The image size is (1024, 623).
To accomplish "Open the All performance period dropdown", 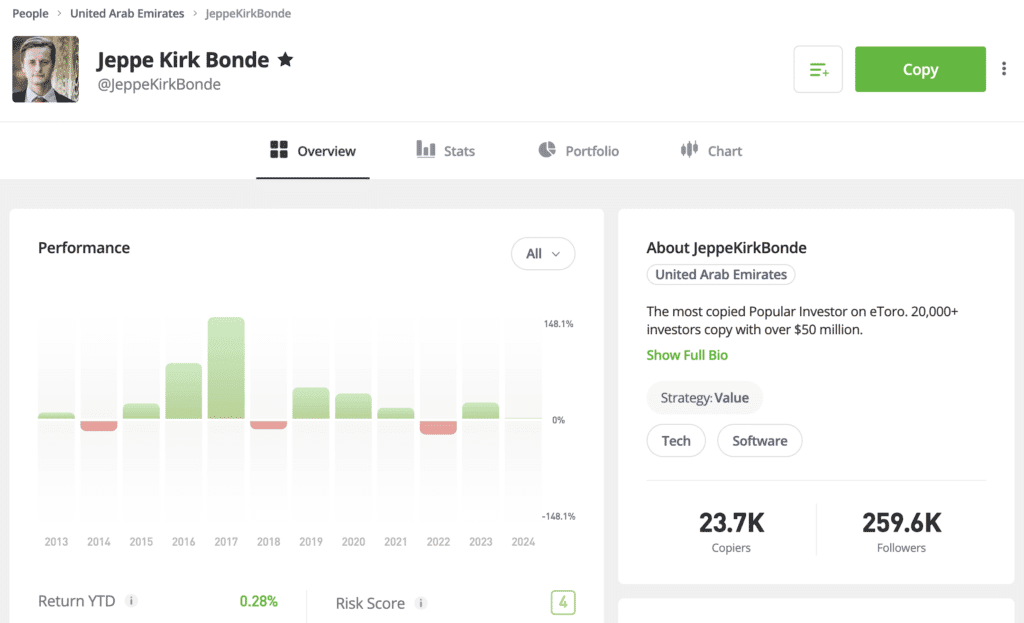I will tap(543, 254).
